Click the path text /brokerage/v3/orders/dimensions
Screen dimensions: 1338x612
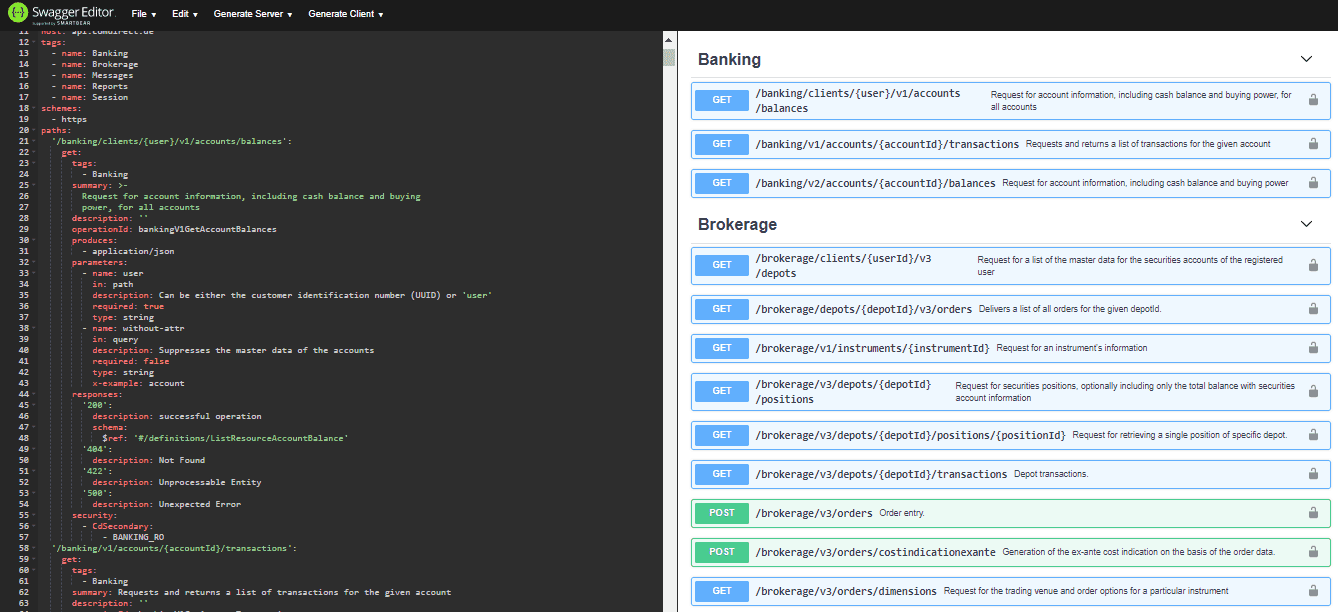pos(846,591)
